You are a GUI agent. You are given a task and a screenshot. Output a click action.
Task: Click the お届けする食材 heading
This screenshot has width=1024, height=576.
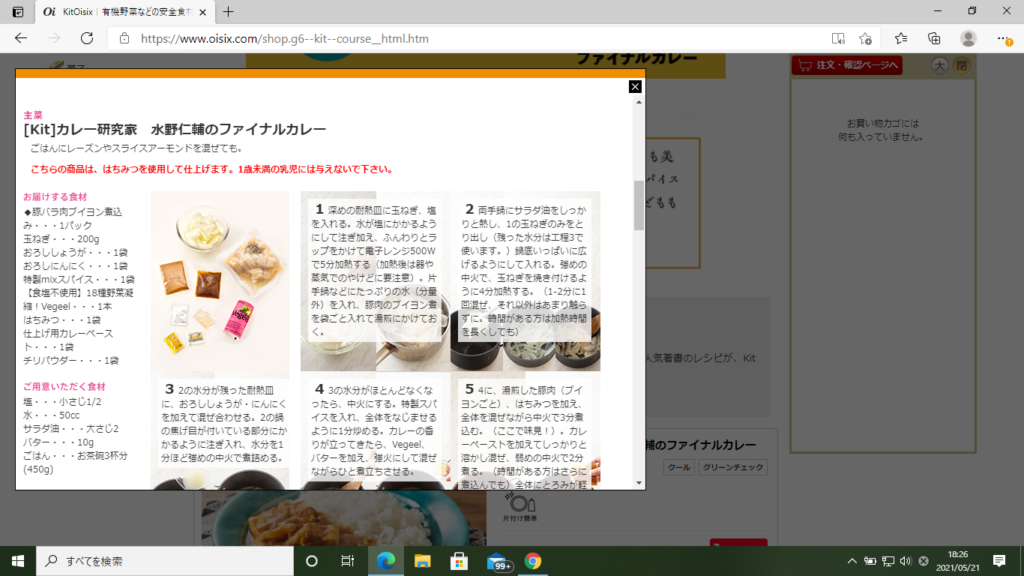(x=55, y=197)
